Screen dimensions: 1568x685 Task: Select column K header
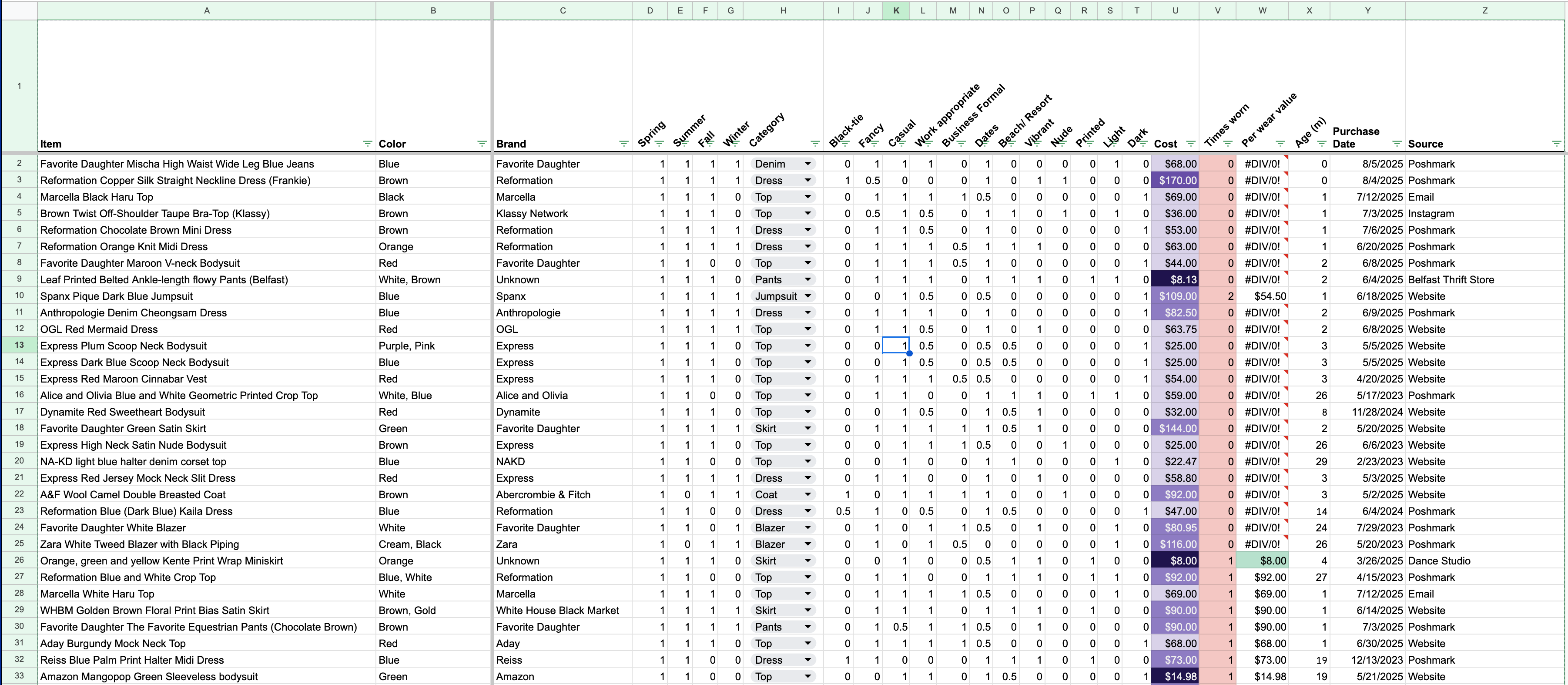pos(895,10)
